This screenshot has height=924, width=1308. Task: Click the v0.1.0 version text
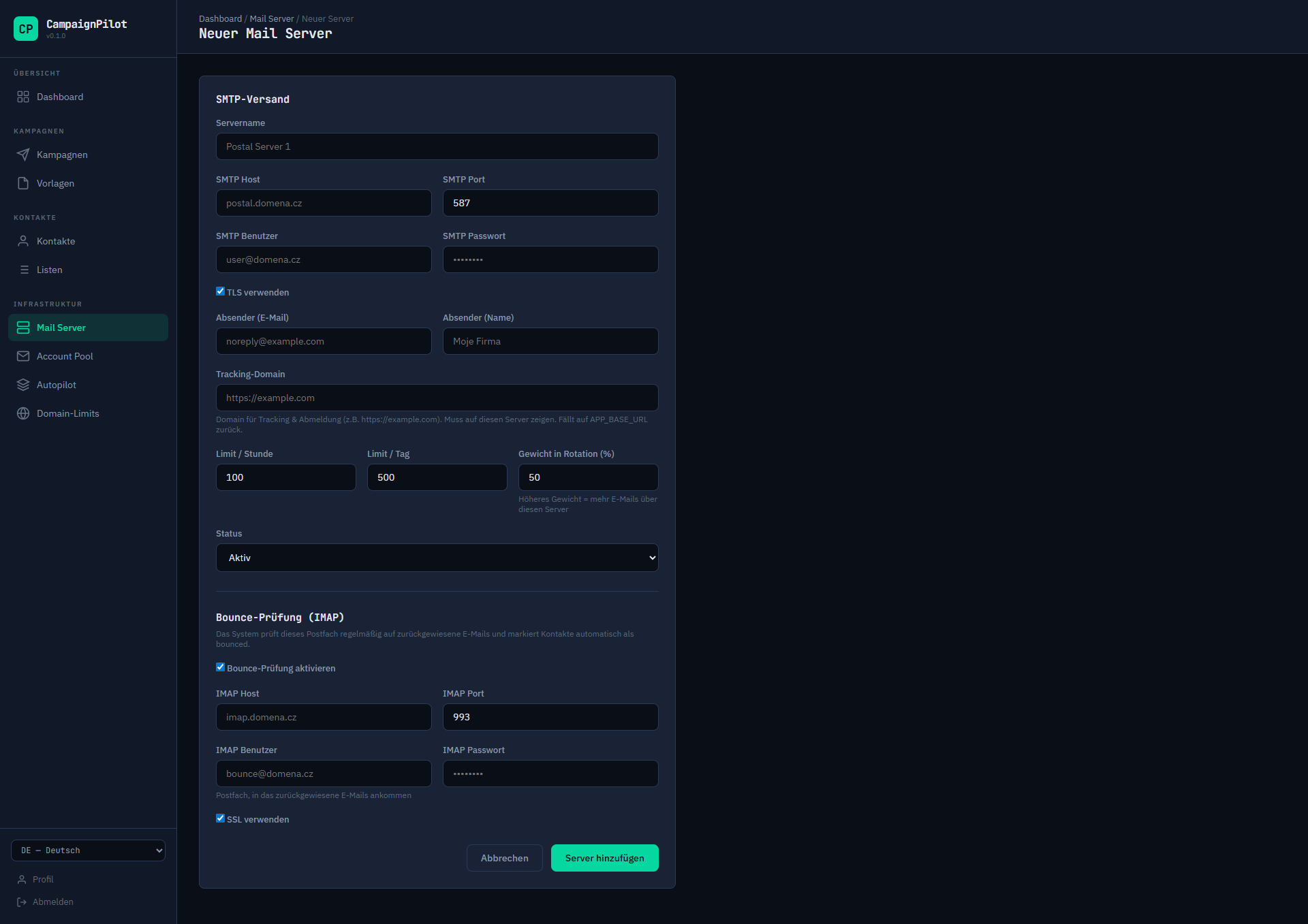pos(56,36)
